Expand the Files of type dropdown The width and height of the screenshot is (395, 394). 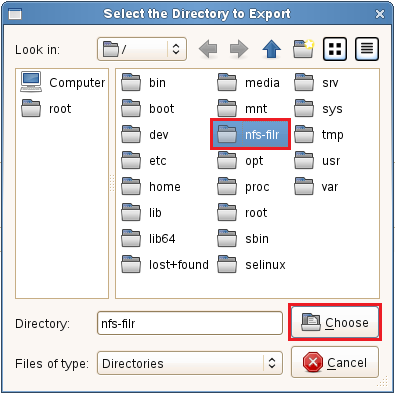190,363
